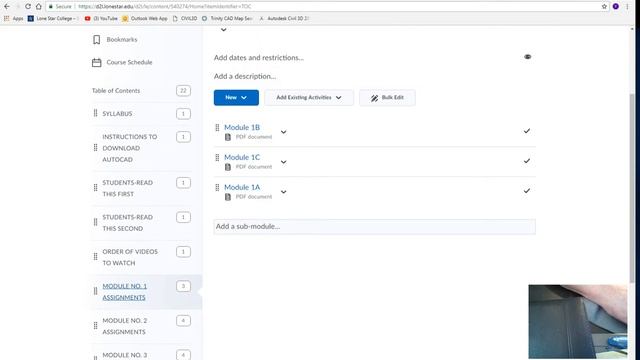The image size is (640, 360).
Task: Click the Module 1B PDF document icon
Action: (228, 137)
